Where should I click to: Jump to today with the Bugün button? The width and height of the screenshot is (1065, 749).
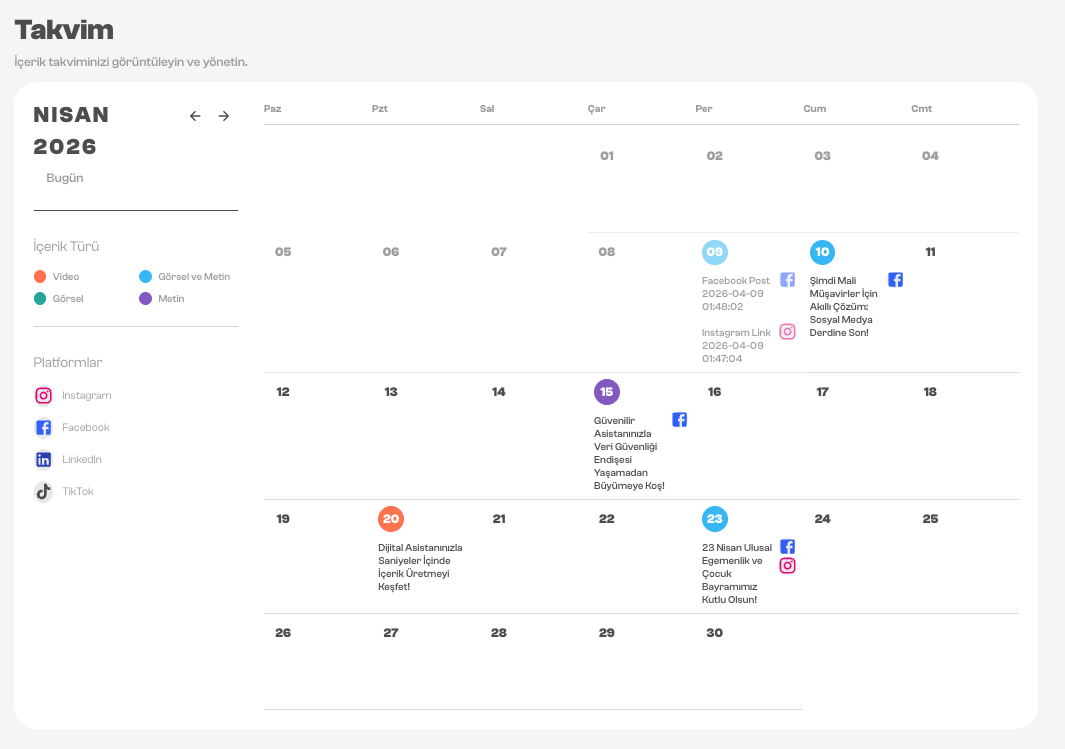pyautogui.click(x=65, y=178)
